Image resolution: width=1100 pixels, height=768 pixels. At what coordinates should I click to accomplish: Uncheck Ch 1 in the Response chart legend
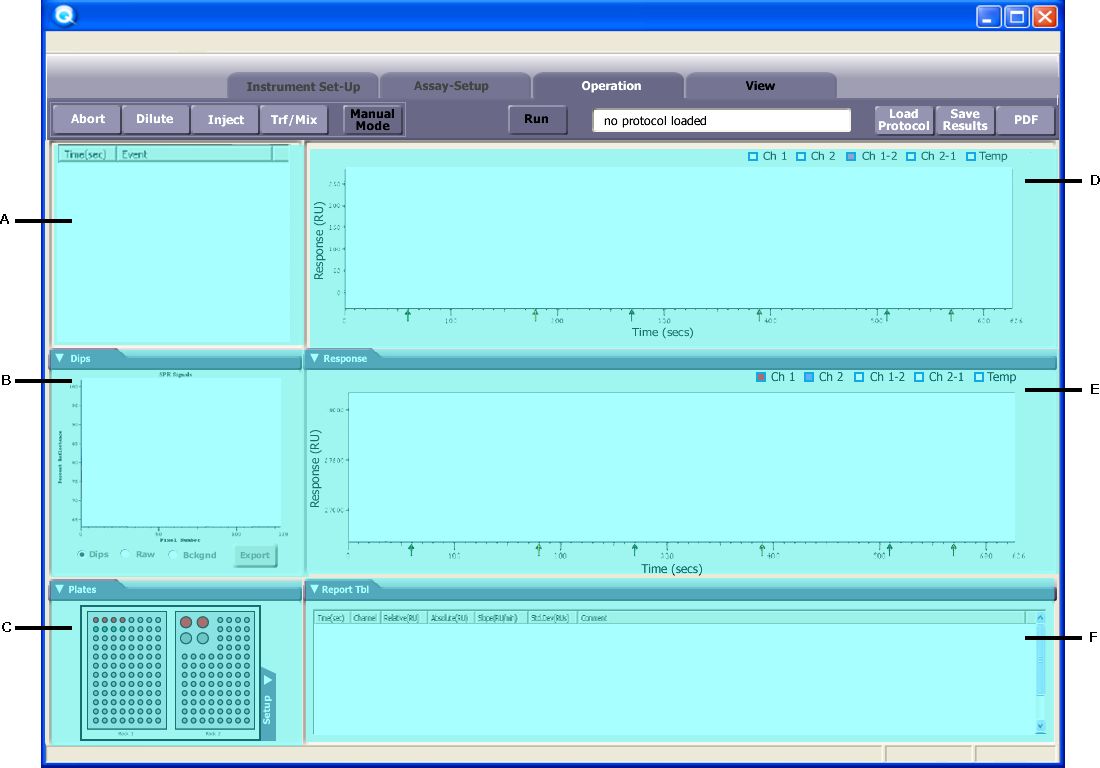point(760,377)
